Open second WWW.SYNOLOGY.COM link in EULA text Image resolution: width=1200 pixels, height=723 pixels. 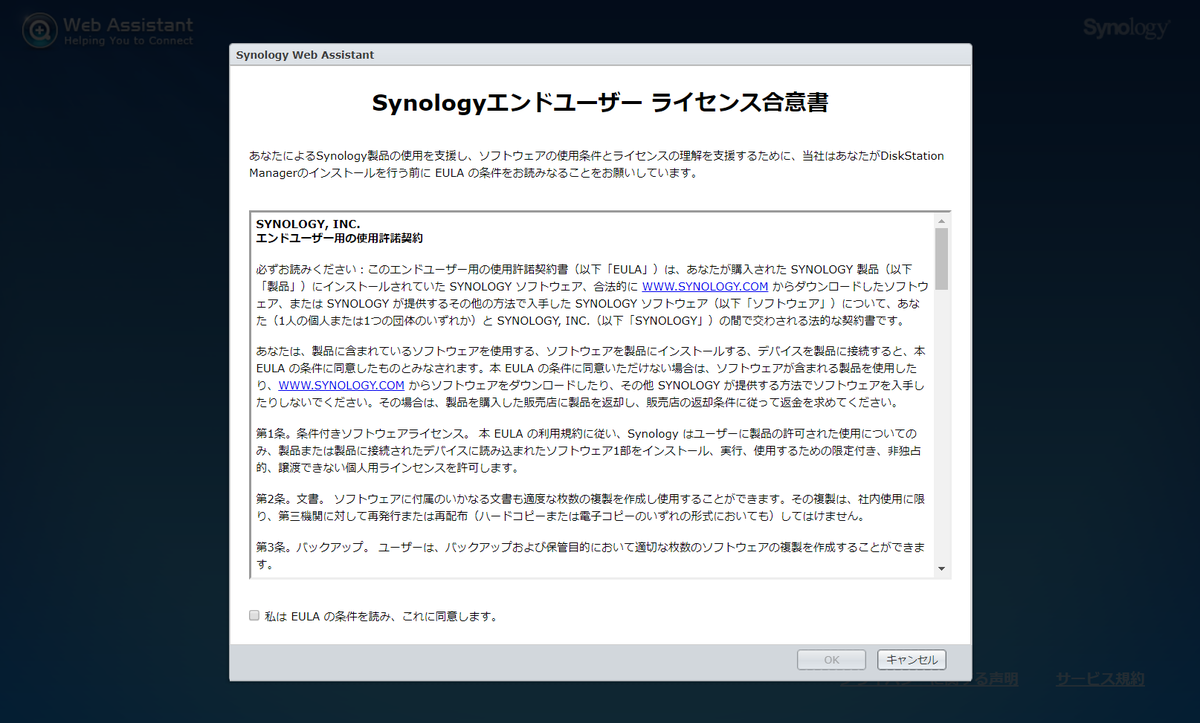coord(341,385)
